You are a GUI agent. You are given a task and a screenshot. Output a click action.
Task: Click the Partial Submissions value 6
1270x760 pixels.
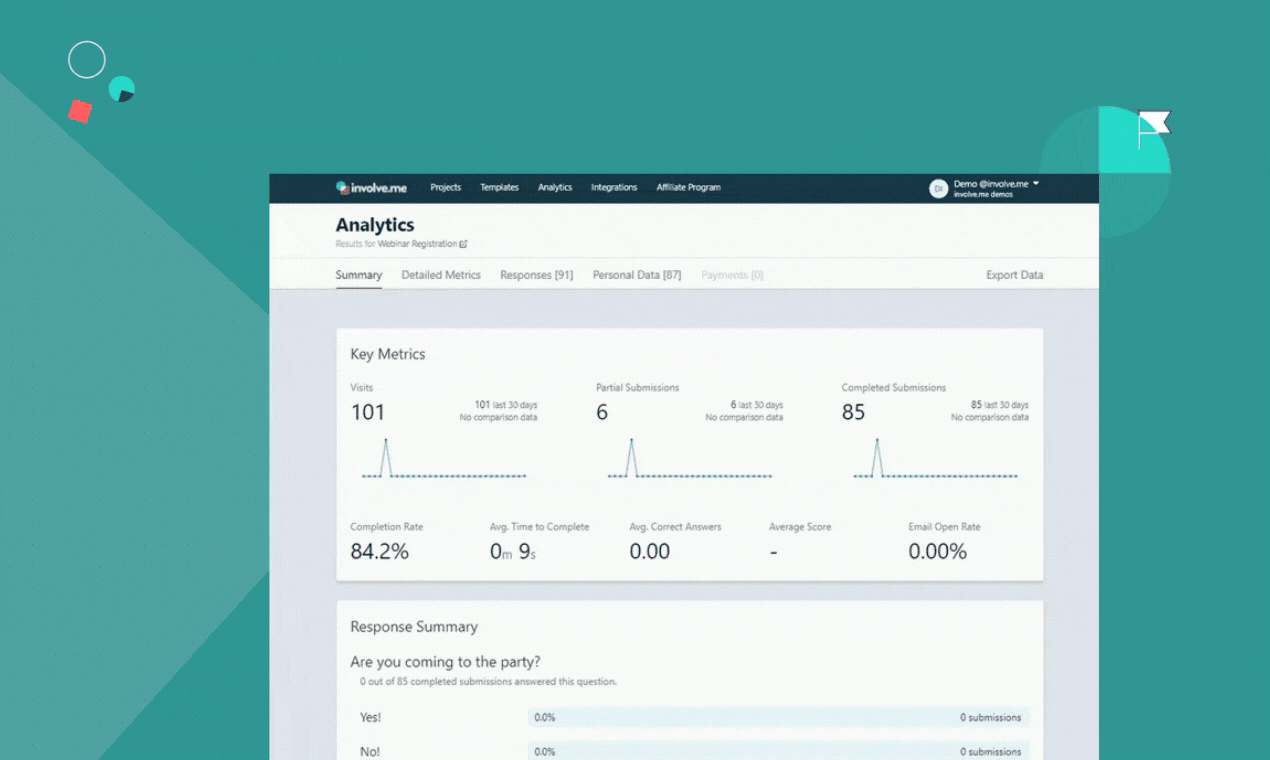coord(602,412)
